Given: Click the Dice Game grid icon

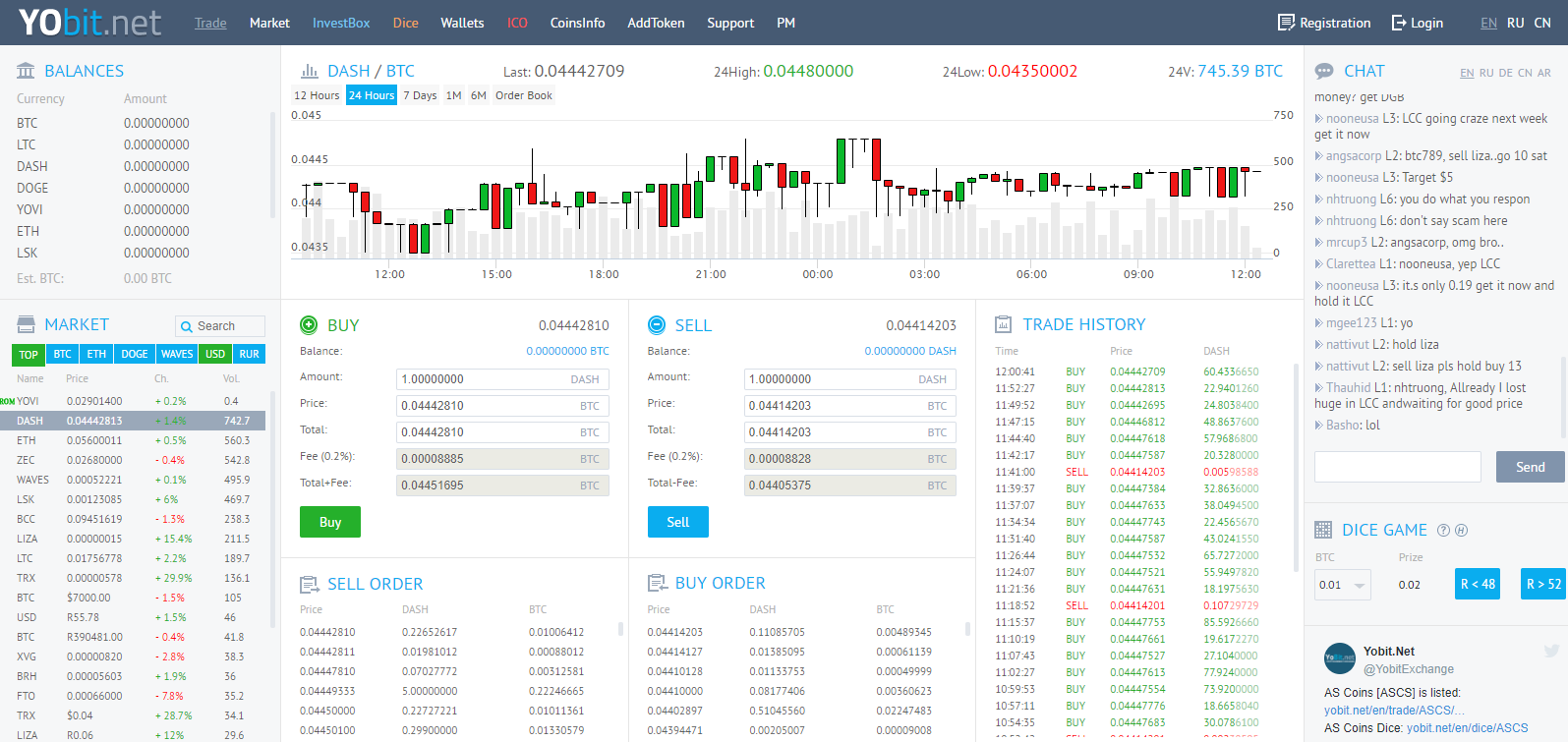Looking at the screenshot, I should coord(1323,530).
